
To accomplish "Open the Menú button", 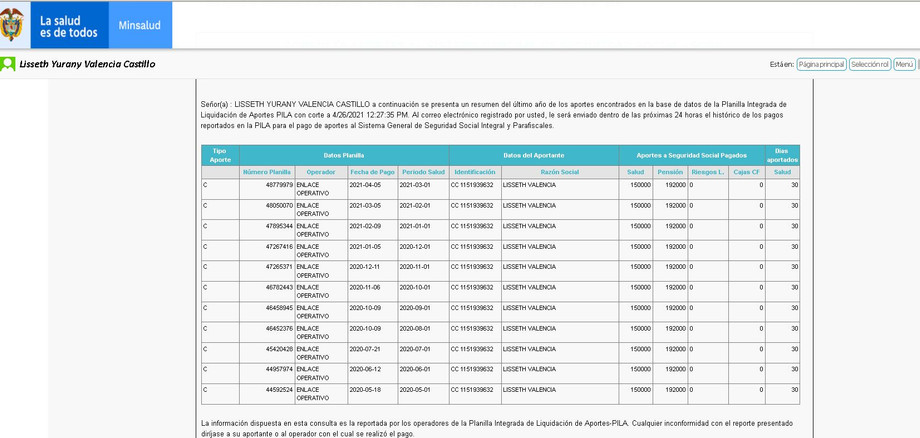I will coord(904,64).
